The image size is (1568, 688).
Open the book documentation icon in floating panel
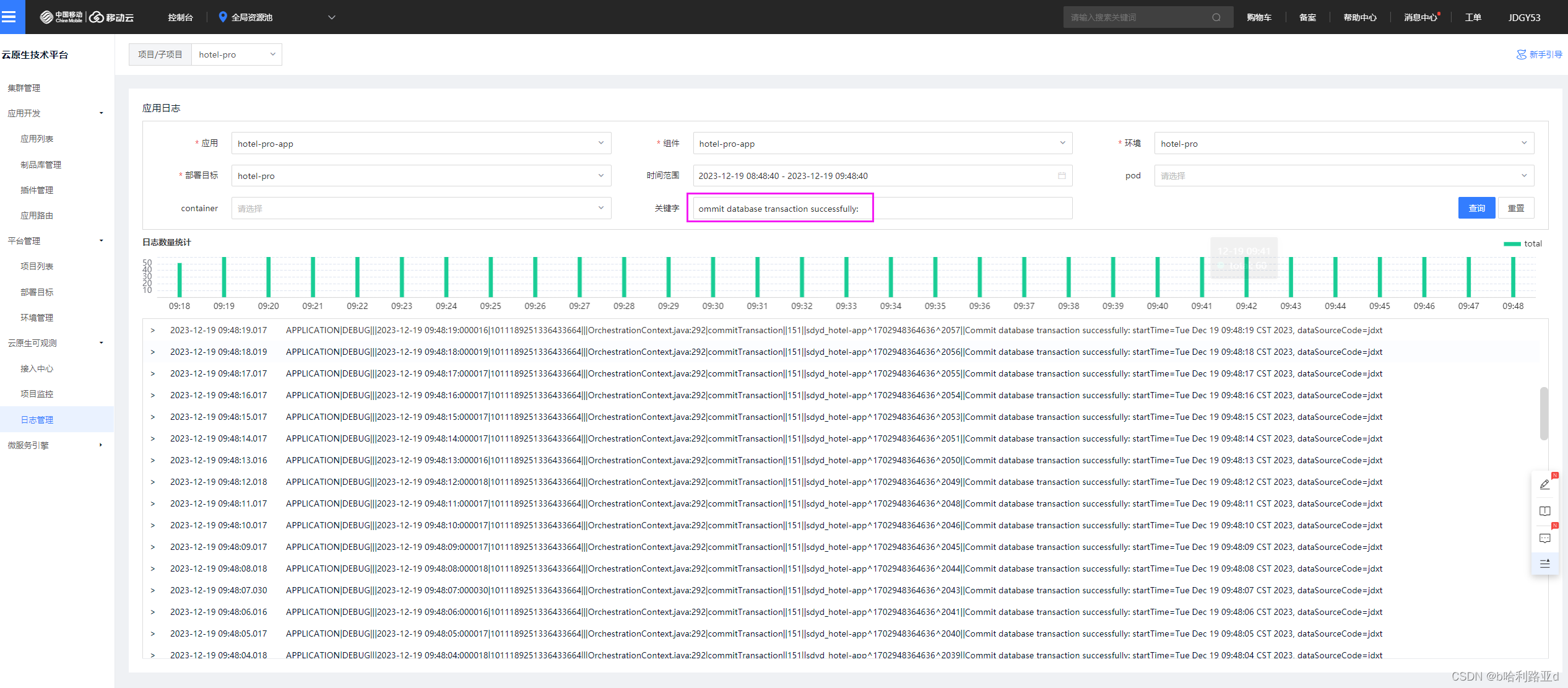[1544, 512]
